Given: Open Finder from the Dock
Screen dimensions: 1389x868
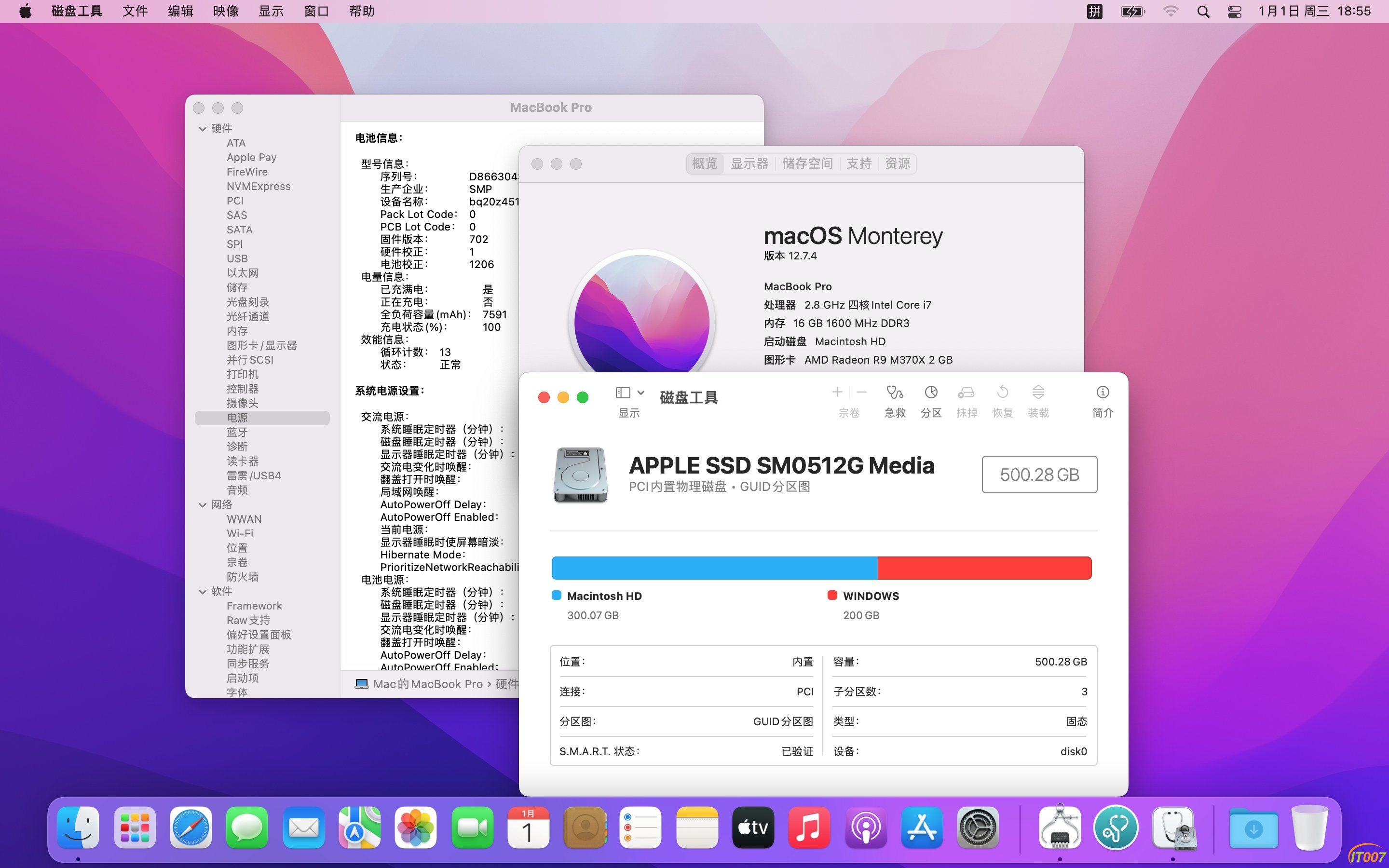Looking at the screenshot, I should 78,827.
